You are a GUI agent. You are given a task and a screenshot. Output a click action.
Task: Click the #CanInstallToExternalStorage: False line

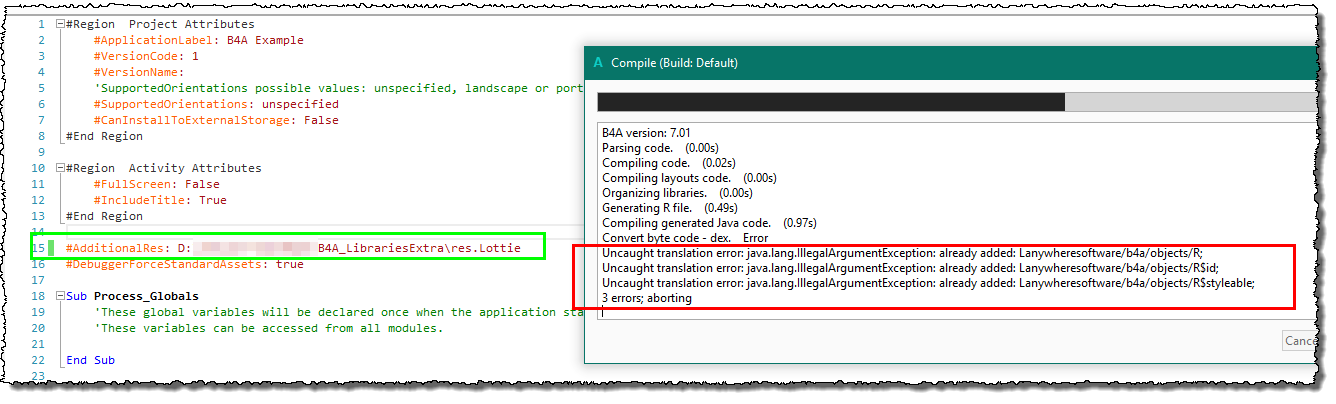pyautogui.click(x=216, y=120)
